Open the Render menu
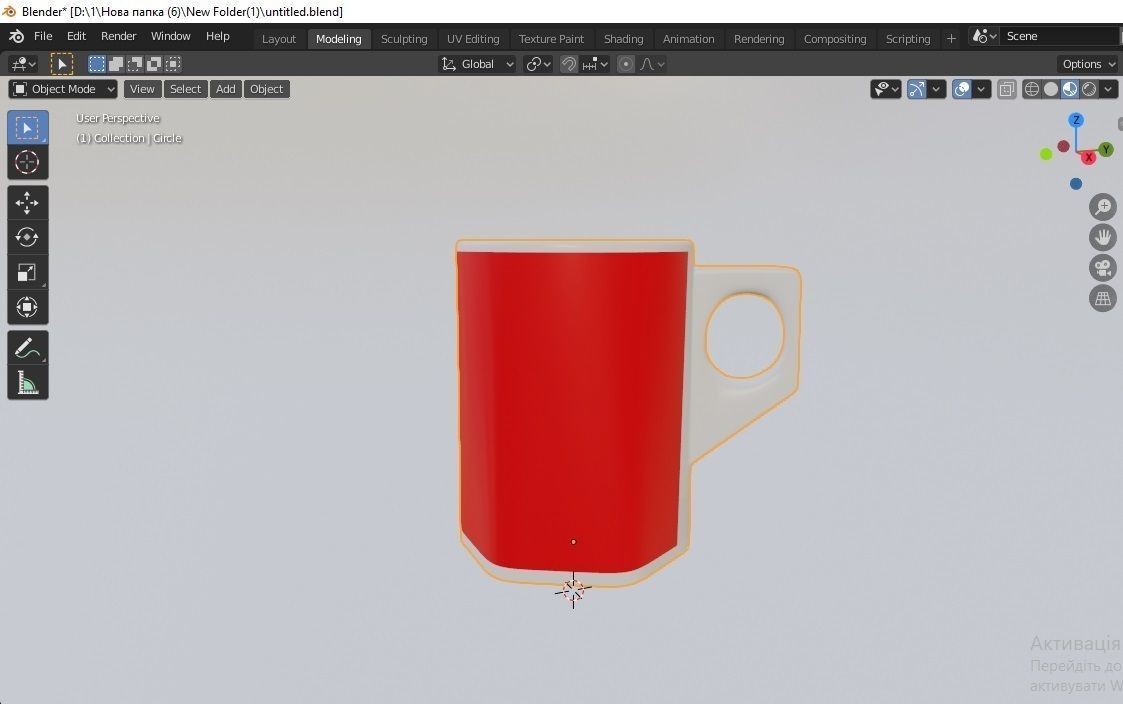The width and height of the screenshot is (1123, 704). [118, 36]
